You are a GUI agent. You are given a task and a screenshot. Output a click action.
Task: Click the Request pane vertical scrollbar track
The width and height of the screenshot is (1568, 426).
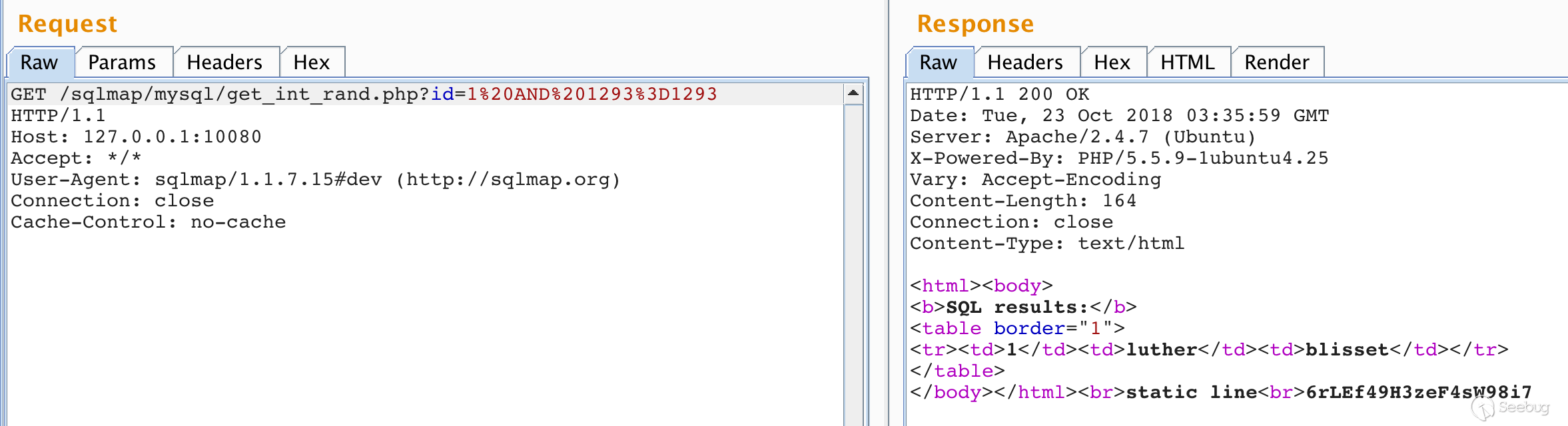(x=853, y=266)
